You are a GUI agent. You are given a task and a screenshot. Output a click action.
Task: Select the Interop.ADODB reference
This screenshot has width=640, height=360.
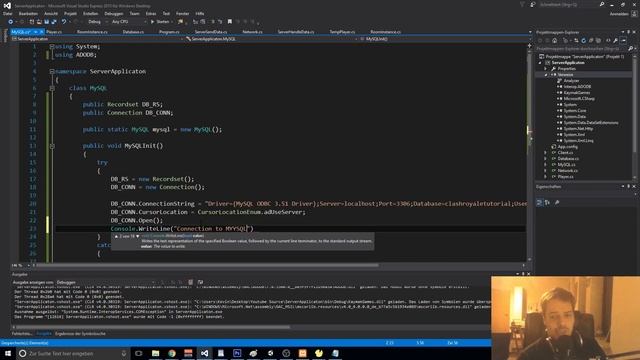[577, 87]
